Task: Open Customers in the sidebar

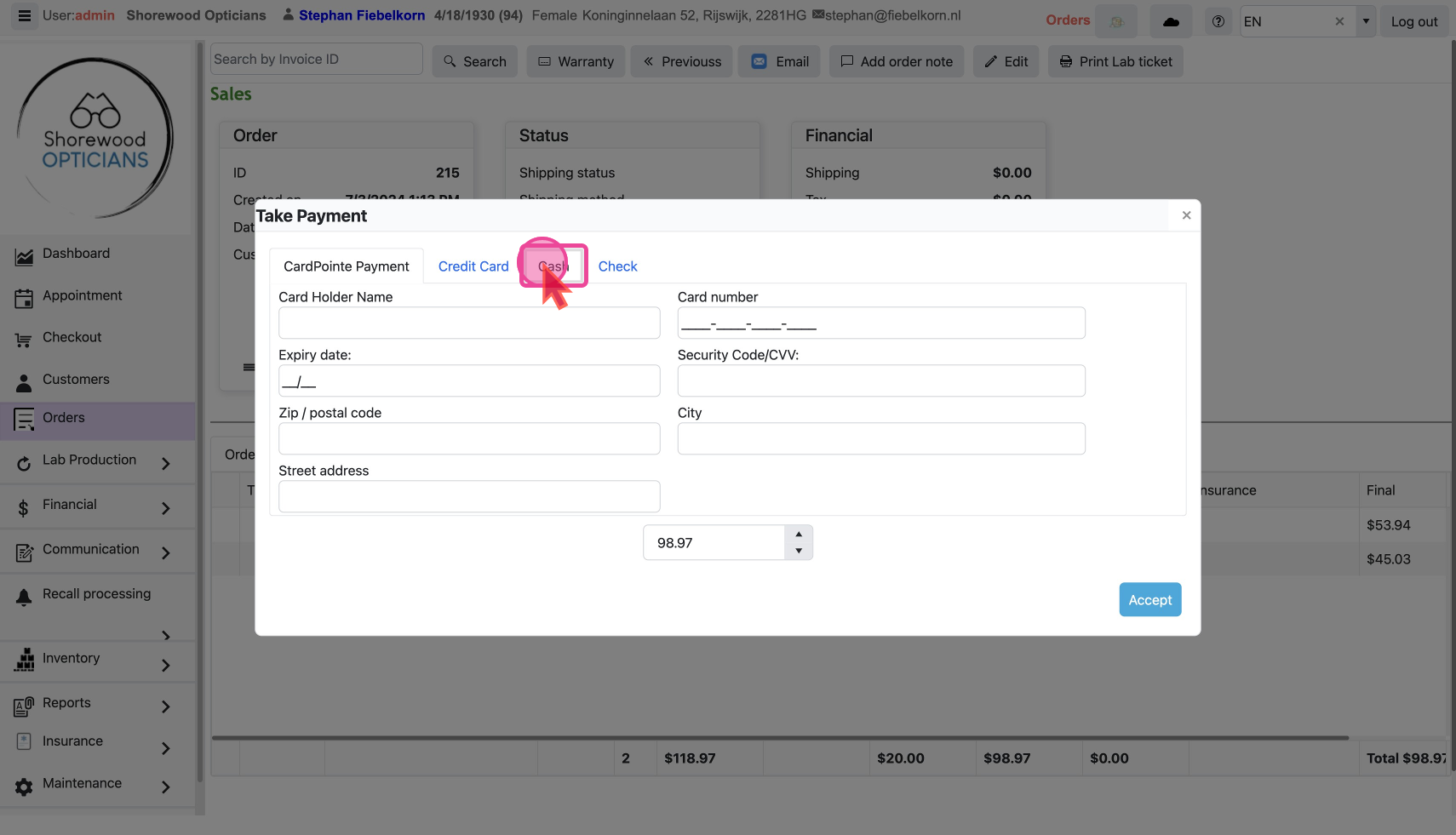Action: (76, 380)
